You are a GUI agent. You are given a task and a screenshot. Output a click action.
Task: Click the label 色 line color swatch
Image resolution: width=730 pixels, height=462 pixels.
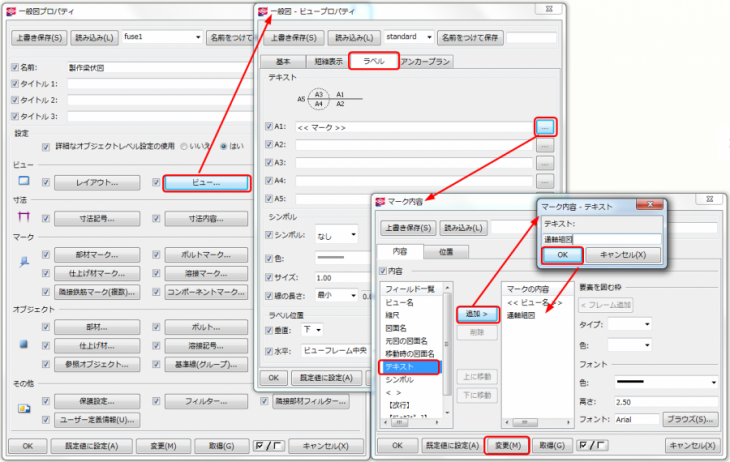338,258
